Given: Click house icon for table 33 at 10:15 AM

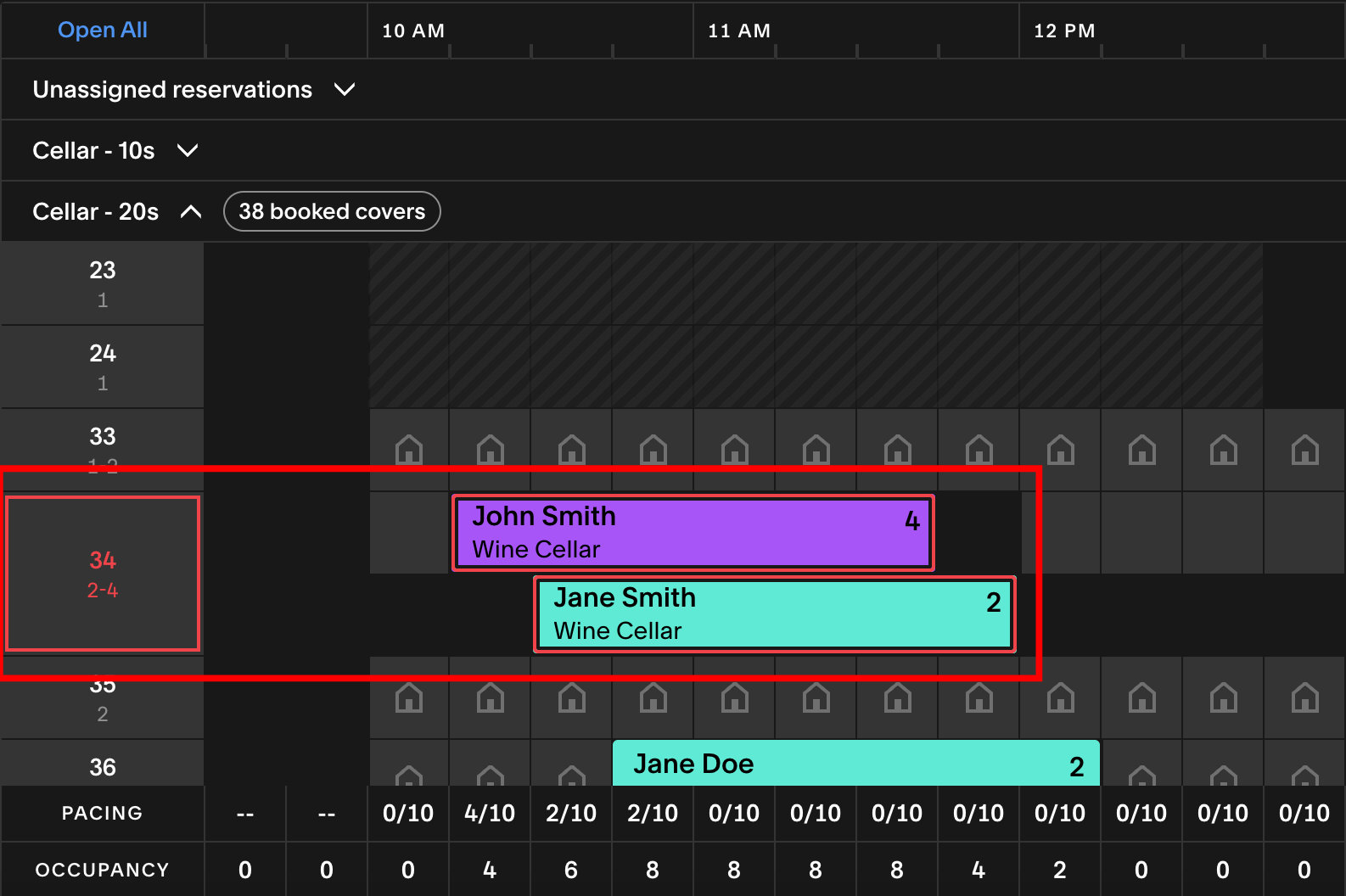Looking at the screenshot, I should pos(491,450).
